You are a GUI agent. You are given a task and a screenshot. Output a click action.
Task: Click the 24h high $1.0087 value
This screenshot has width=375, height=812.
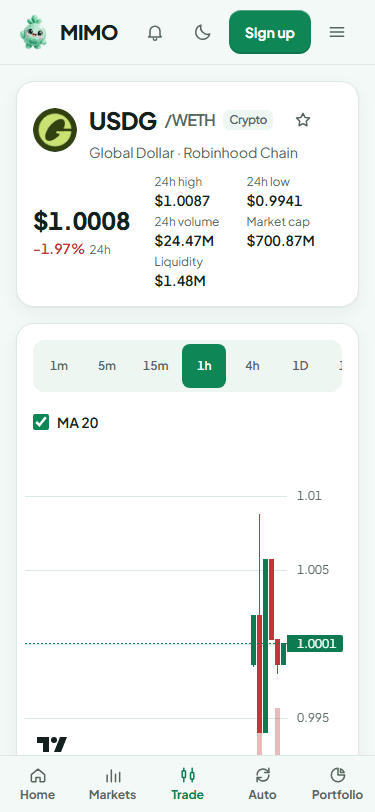182,201
